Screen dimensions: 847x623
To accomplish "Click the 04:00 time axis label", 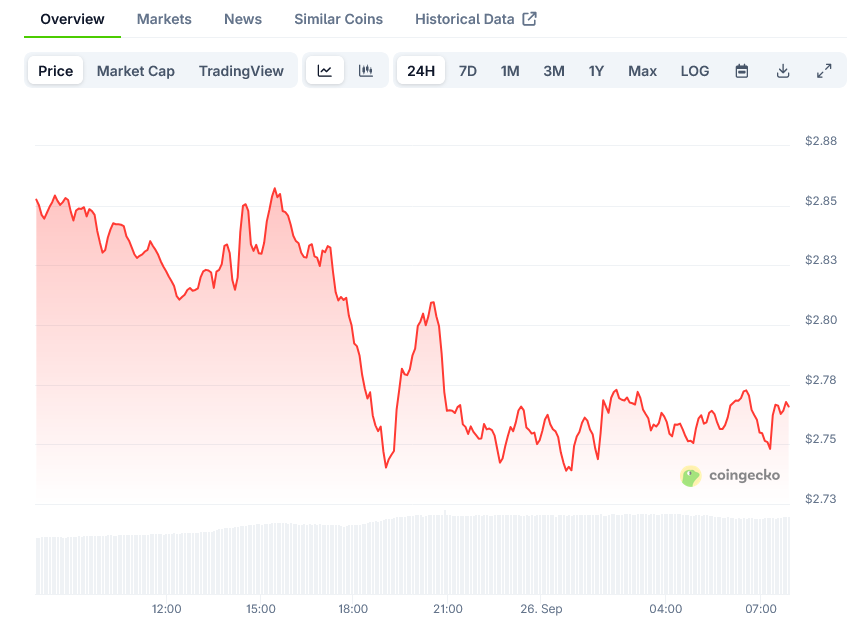I will pyautogui.click(x=666, y=609).
